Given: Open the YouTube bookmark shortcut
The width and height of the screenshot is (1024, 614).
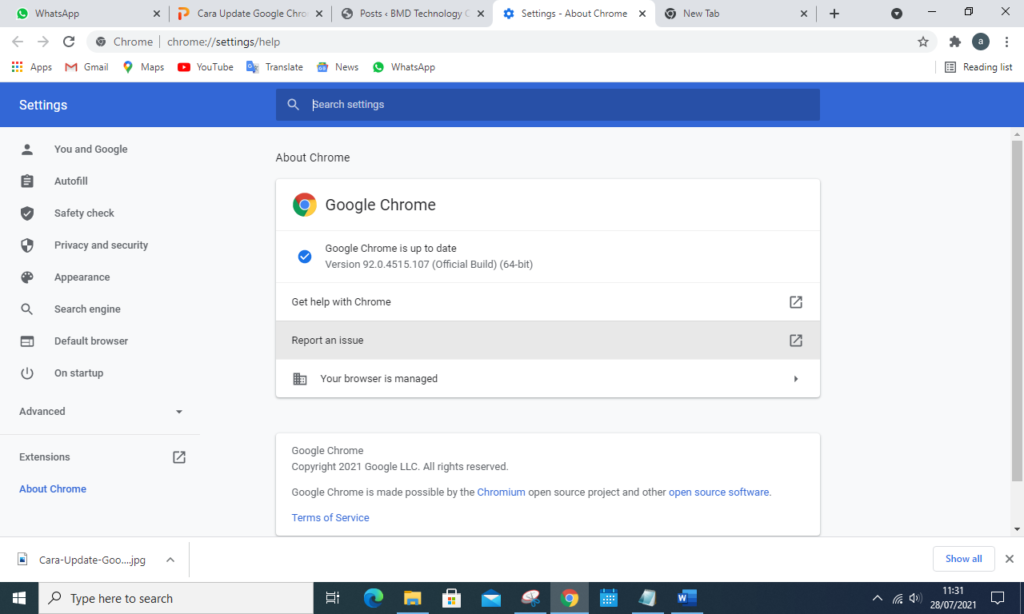Looking at the screenshot, I should tap(205, 66).
